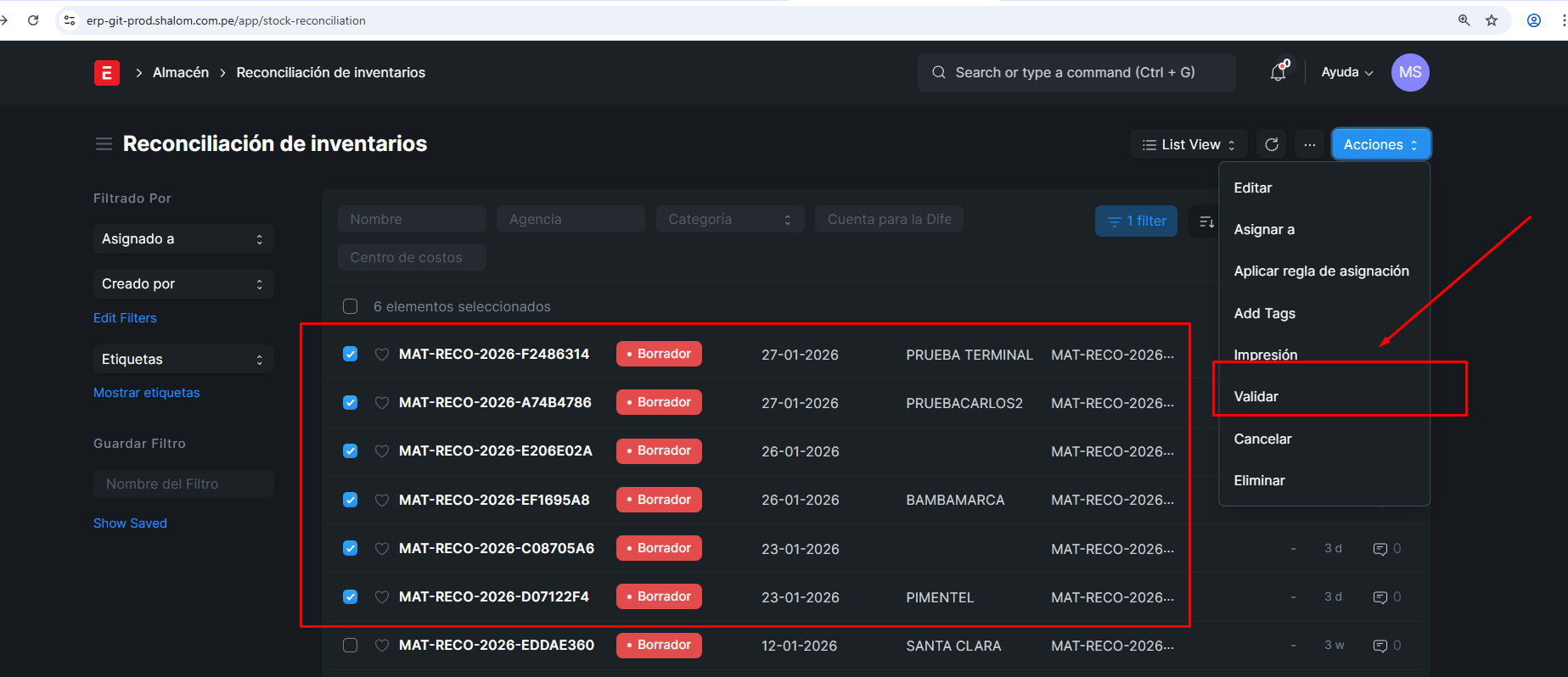
Task: Uncheck the MAT-RECO-2026-A74B4786 row checkbox
Action: (350, 403)
